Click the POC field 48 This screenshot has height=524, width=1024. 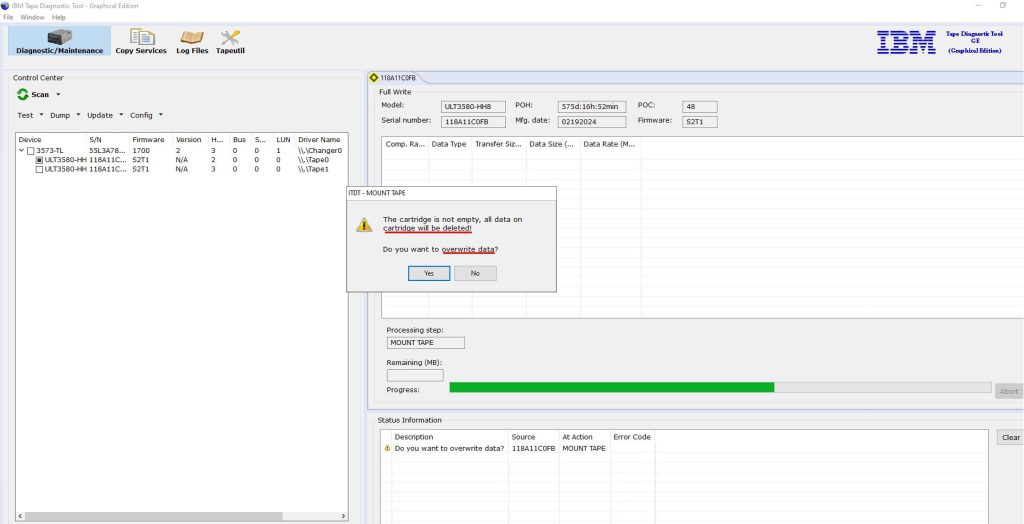(699, 106)
